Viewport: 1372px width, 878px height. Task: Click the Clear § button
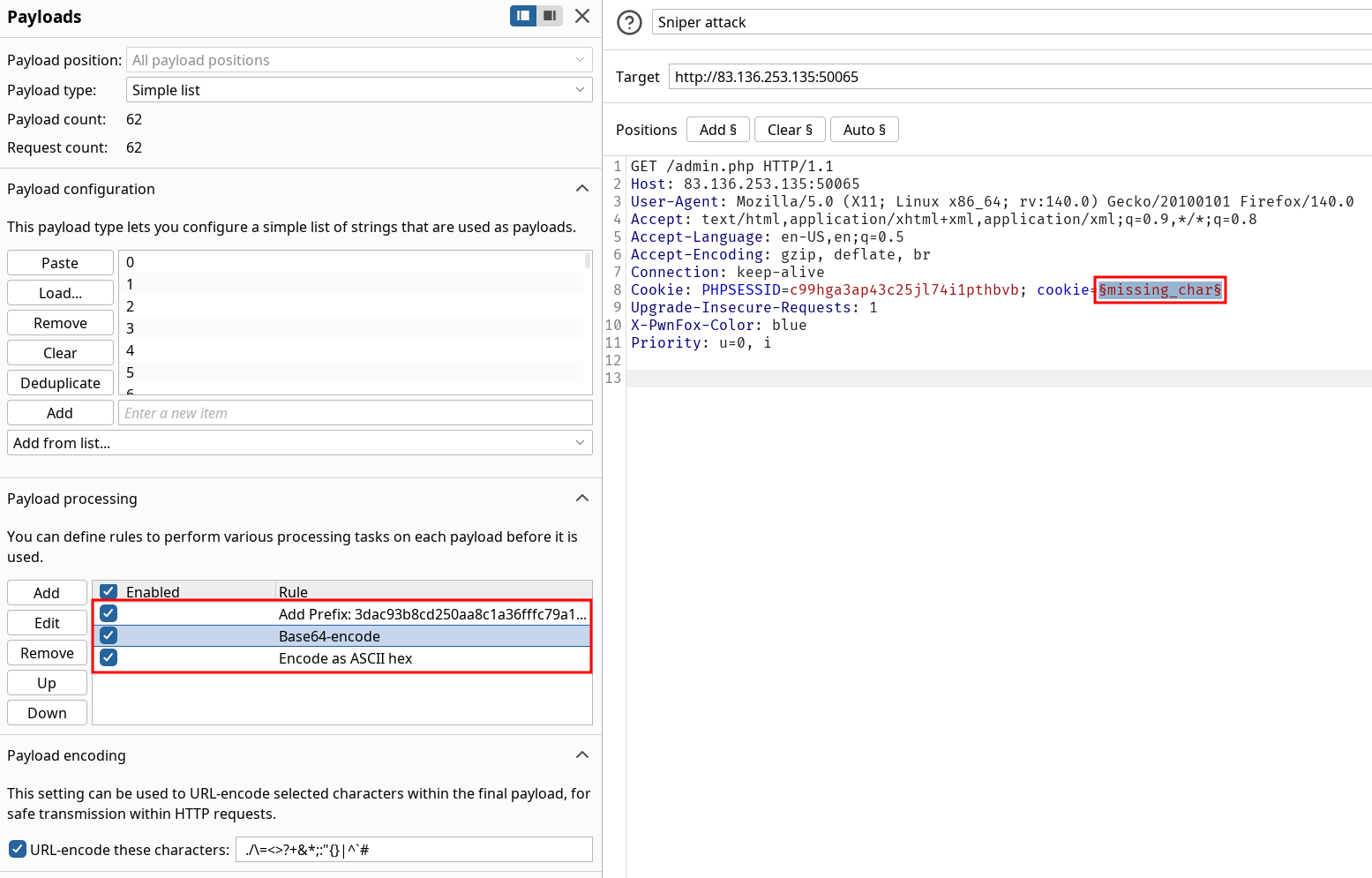coord(790,130)
